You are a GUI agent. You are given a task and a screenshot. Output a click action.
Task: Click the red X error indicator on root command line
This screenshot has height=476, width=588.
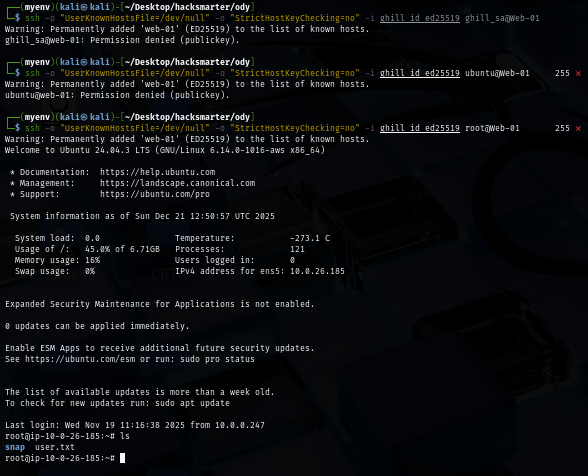click(578, 129)
